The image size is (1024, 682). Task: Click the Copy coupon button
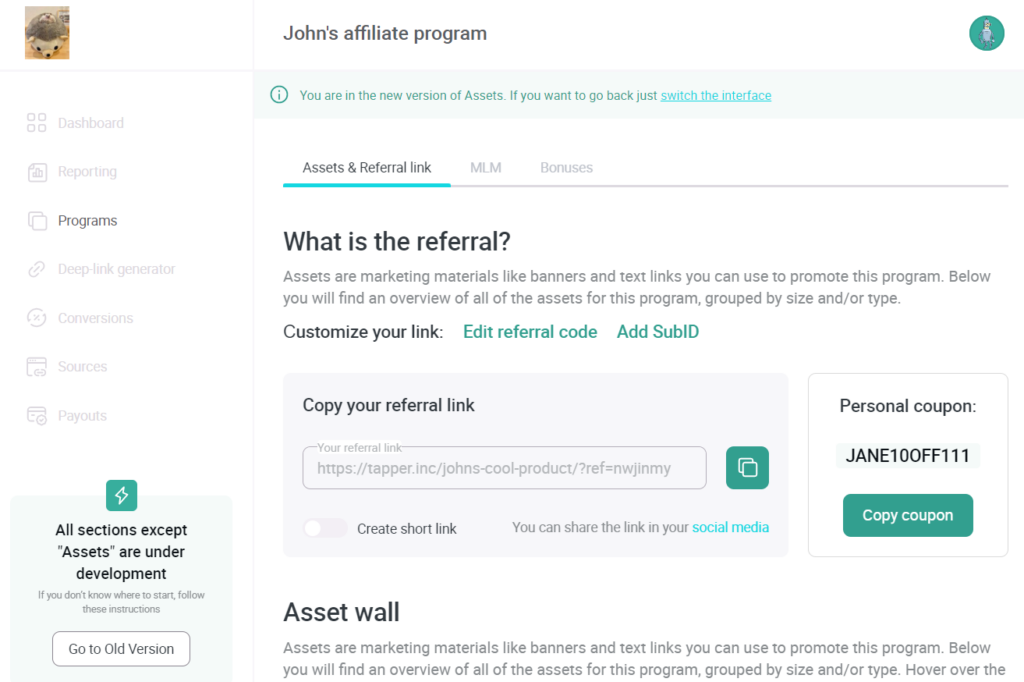(x=907, y=515)
